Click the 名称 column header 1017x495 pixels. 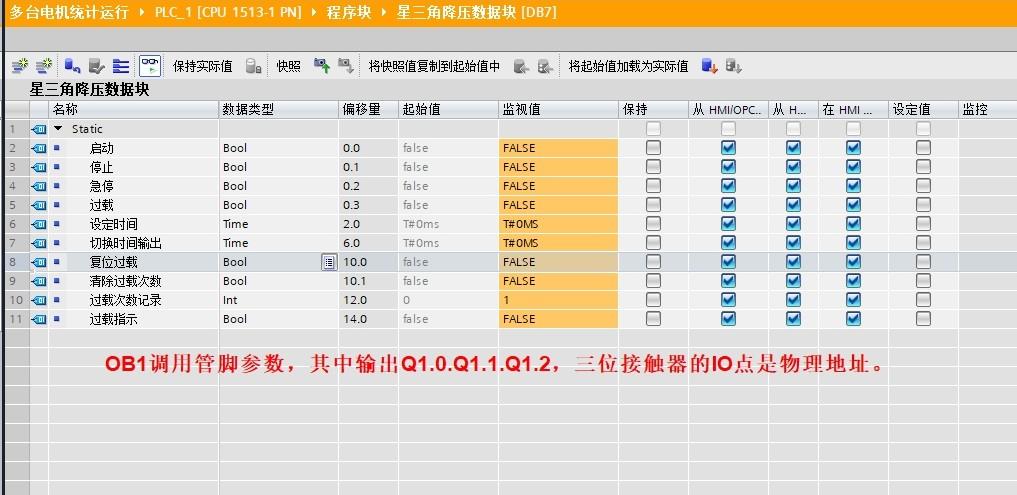coord(134,110)
